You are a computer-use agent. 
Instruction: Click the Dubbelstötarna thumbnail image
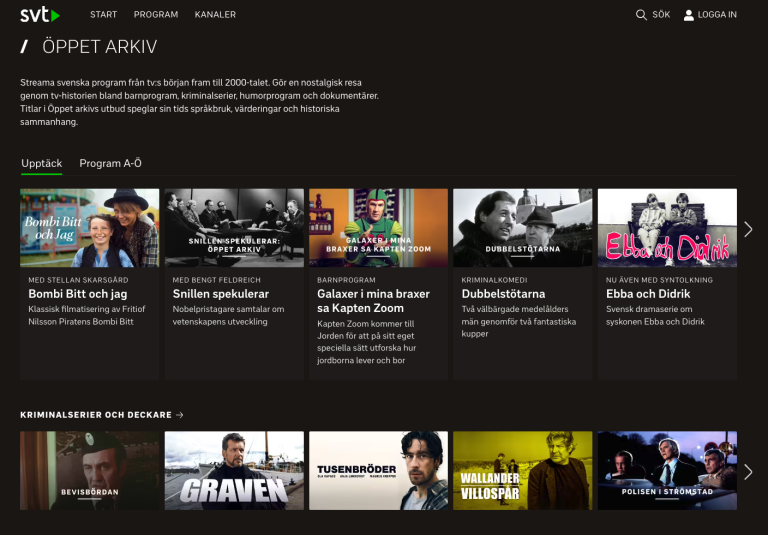pyautogui.click(x=523, y=228)
